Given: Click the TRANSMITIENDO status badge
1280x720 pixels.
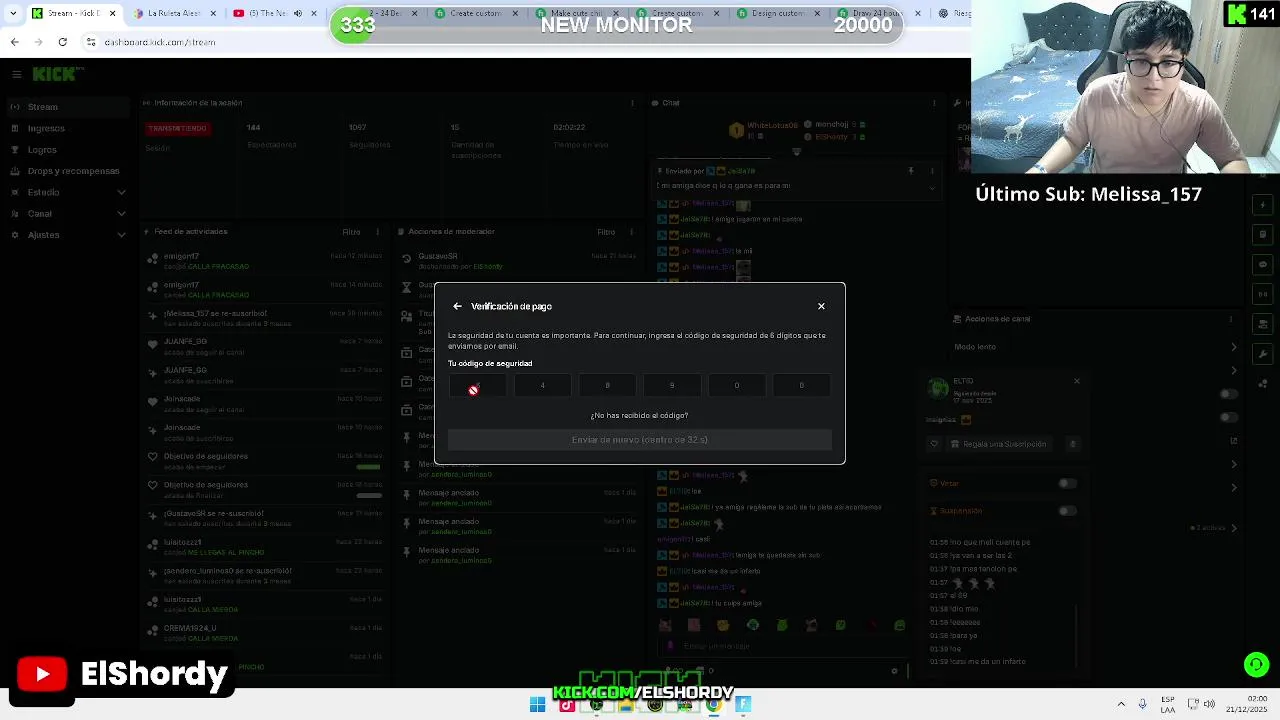Looking at the screenshot, I should pos(177,128).
